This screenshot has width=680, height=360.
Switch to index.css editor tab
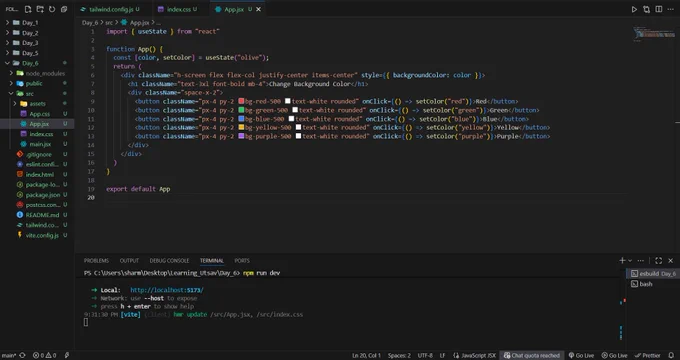[x=178, y=9]
